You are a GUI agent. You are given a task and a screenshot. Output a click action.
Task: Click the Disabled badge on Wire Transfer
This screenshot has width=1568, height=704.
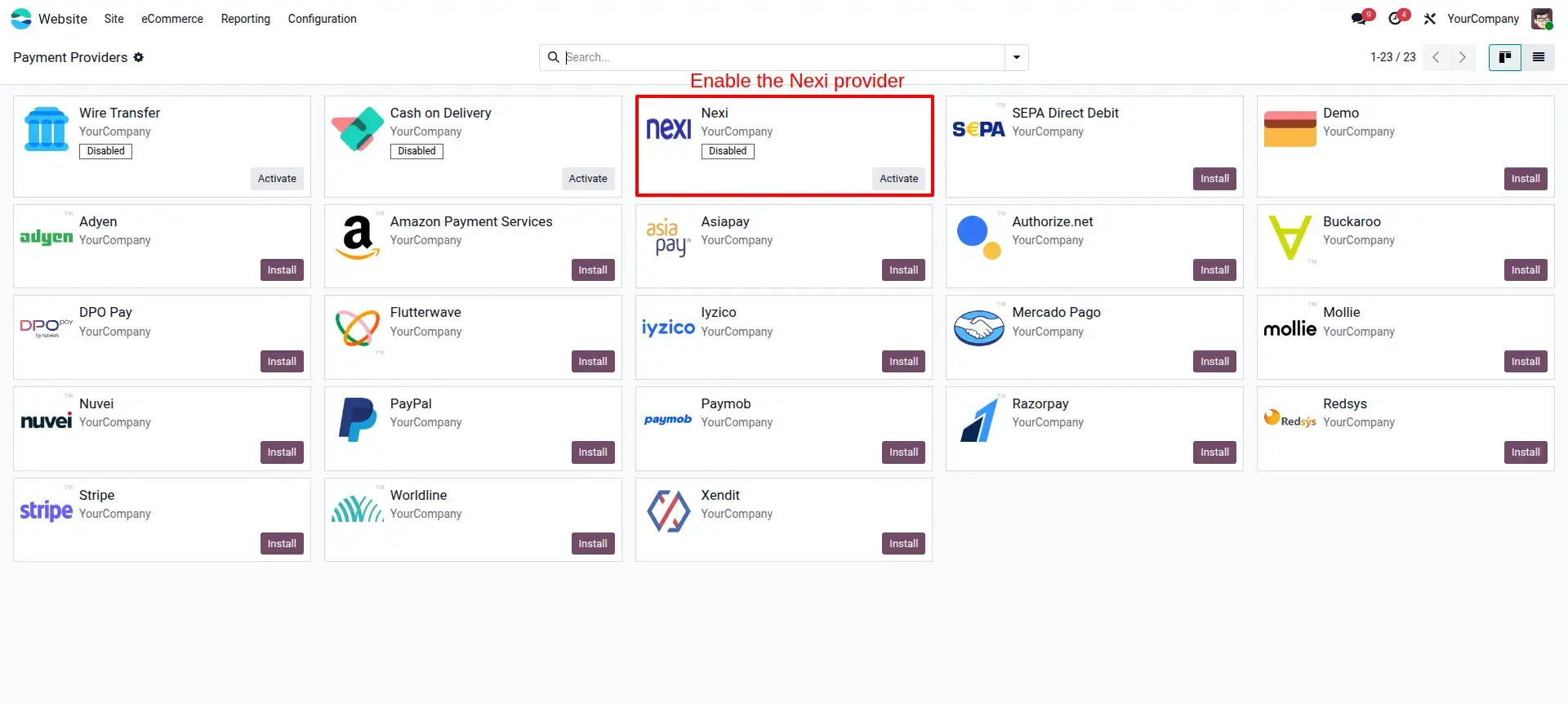point(105,151)
